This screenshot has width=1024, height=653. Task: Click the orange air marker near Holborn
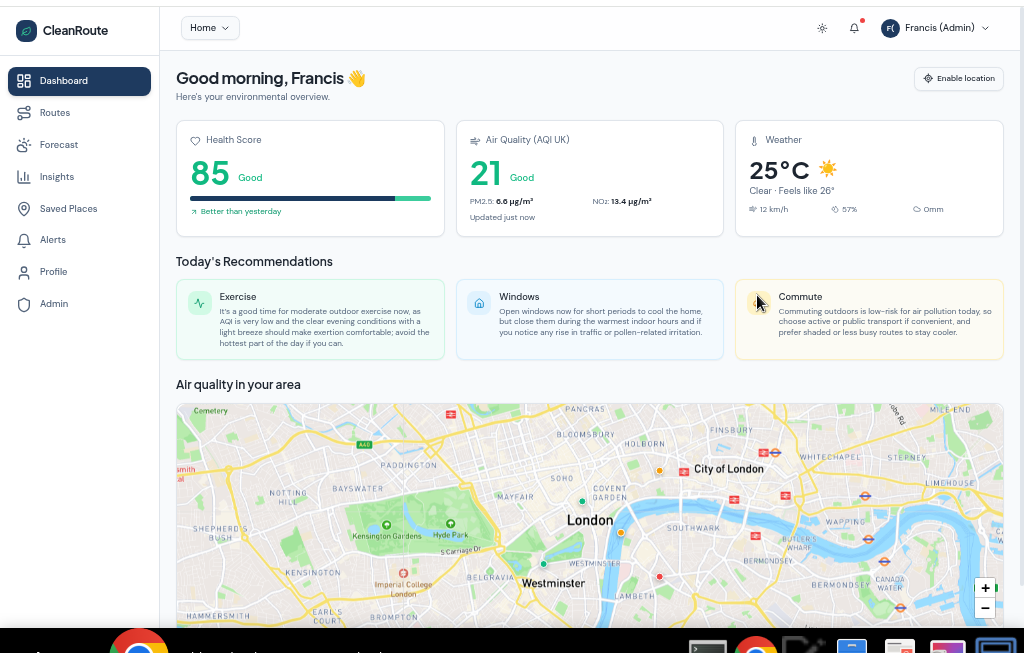(660, 471)
